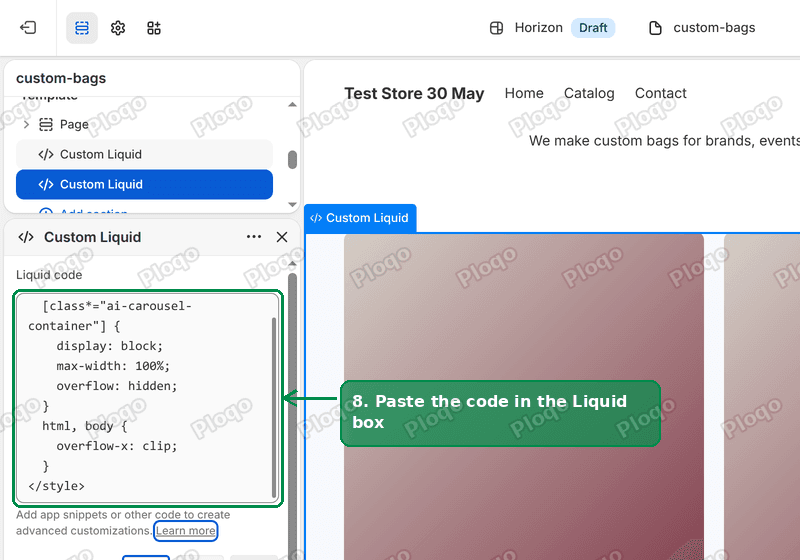Close the Custom Liquid settings panel
Image resolution: width=800 pixels, height=560 pixels.
(x=282, y=237)
